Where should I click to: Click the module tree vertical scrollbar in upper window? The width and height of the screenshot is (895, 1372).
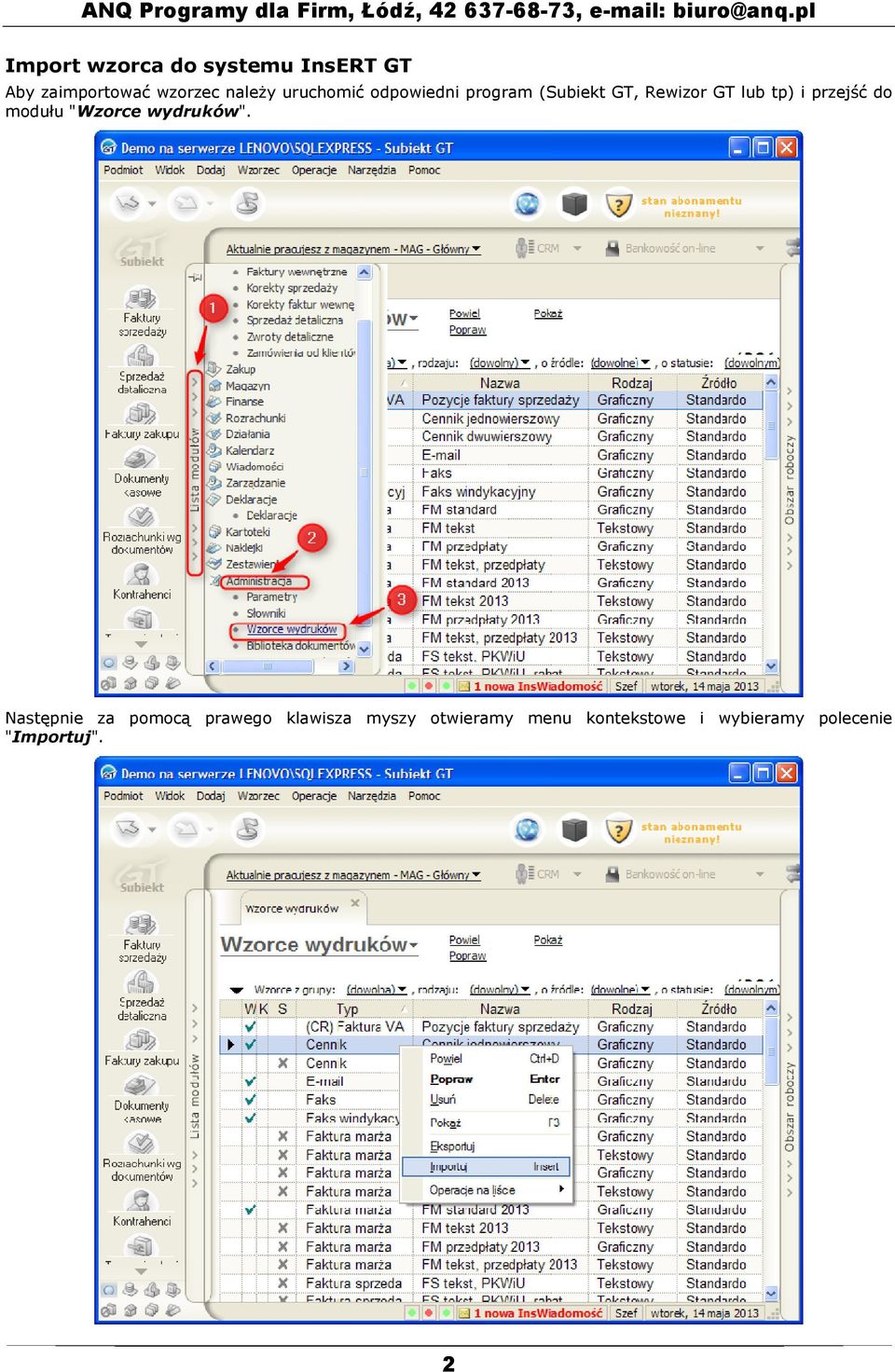[365, 460]
